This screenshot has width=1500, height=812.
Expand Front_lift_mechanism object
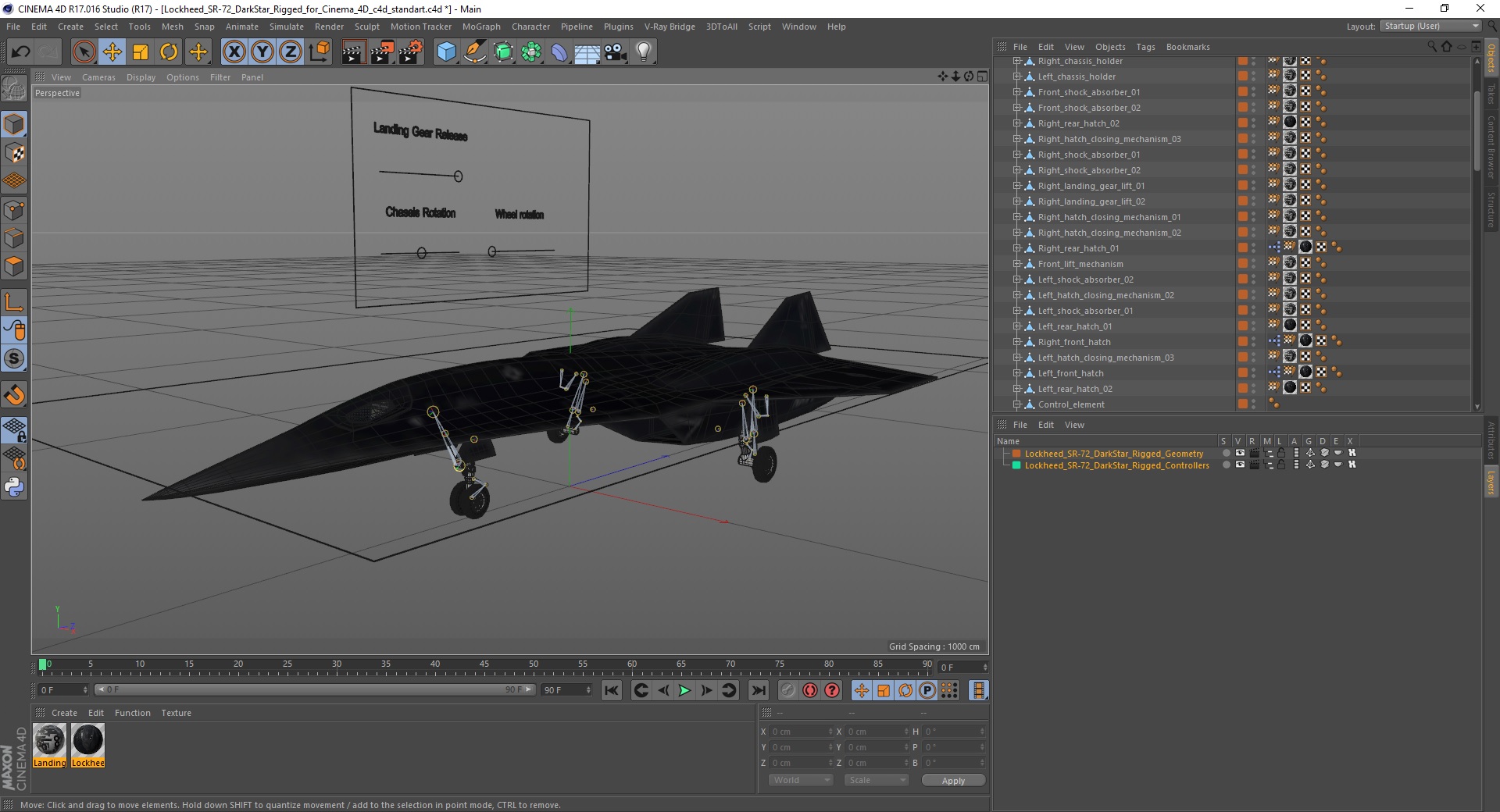click(x=1017, y=264)
